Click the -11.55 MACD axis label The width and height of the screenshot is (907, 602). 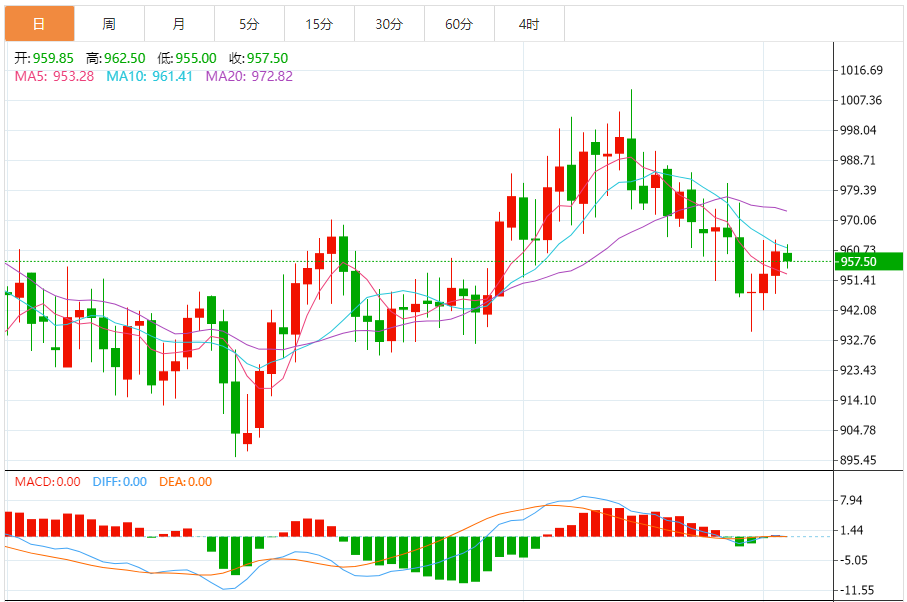pyautogui.click(x=857, y=590)
